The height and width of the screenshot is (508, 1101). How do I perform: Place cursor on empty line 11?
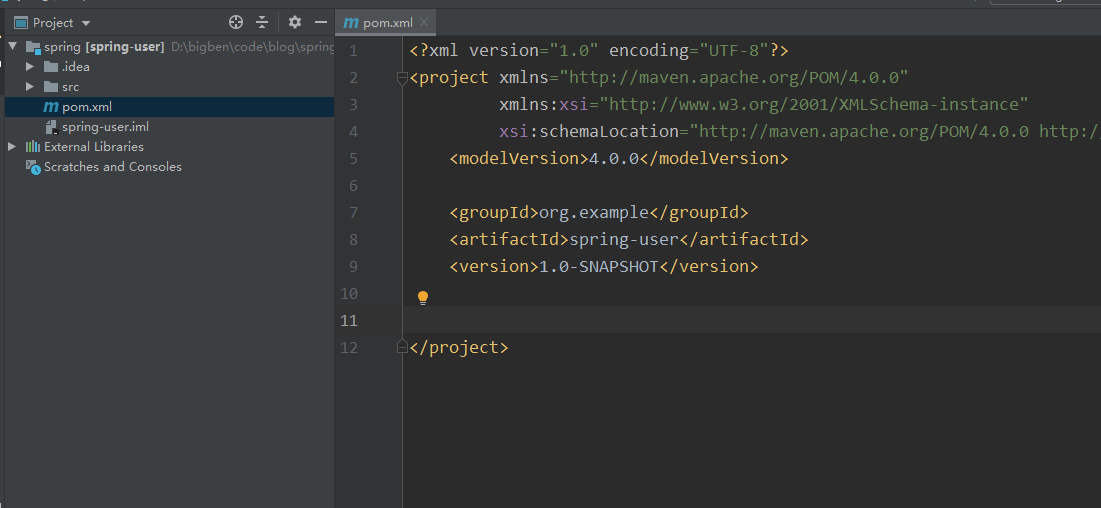751,320
